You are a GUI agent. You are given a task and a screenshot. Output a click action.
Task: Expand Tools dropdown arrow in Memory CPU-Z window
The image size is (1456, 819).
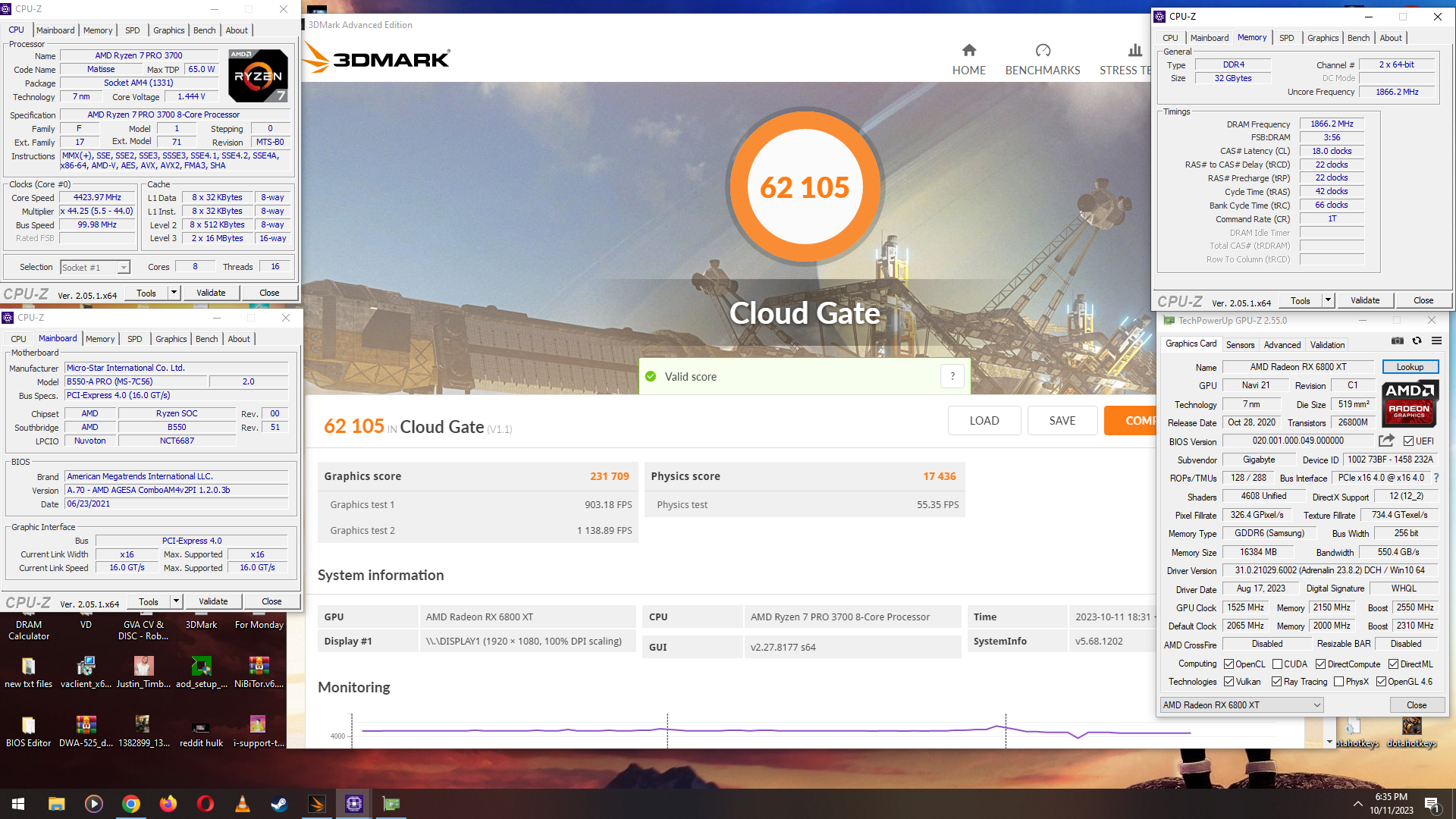click(1328, 300)
